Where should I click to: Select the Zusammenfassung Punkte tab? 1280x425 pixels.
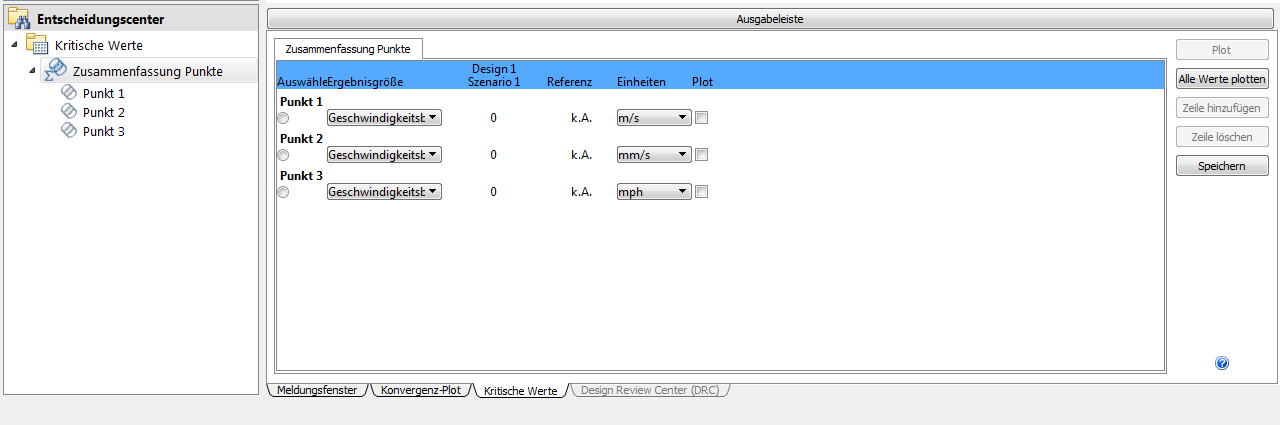tap(349, 49)
